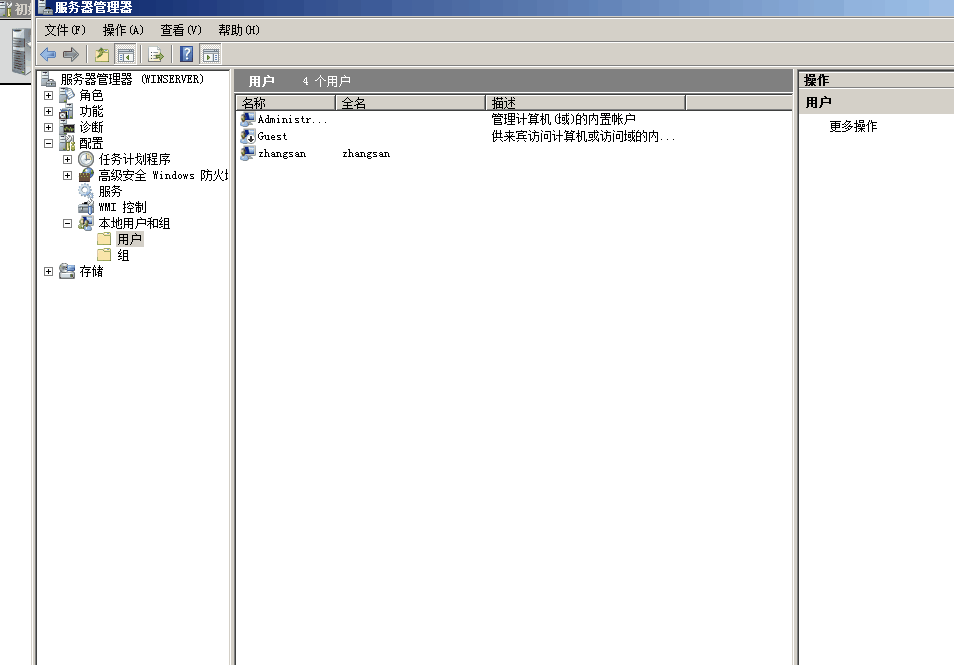Screen dimensions: 954x665
Task: Expand the 高级安全 Windows firewall node
Action: point(68,175)
